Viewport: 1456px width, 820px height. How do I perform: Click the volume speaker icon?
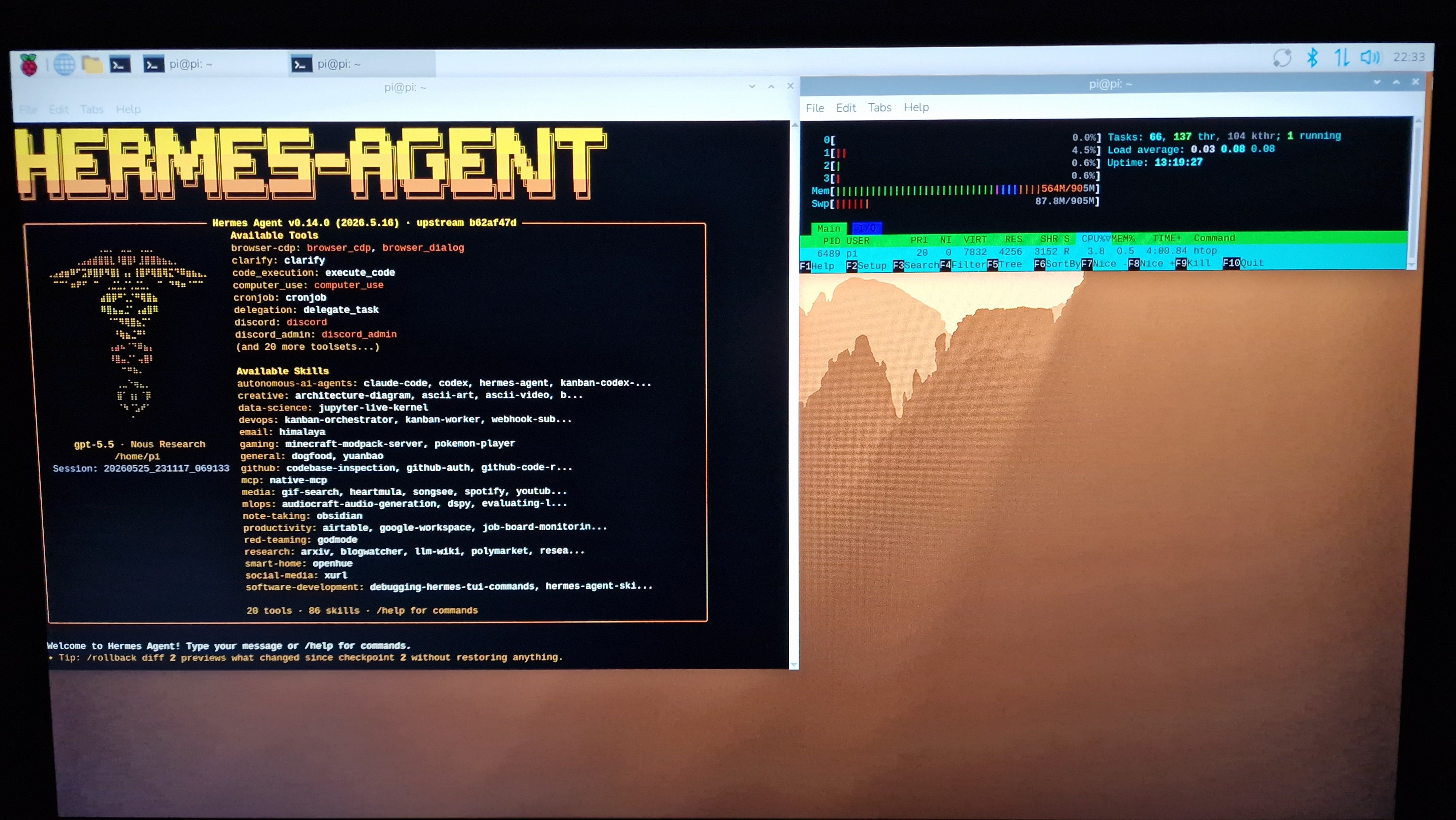(x=1370, y=57)
